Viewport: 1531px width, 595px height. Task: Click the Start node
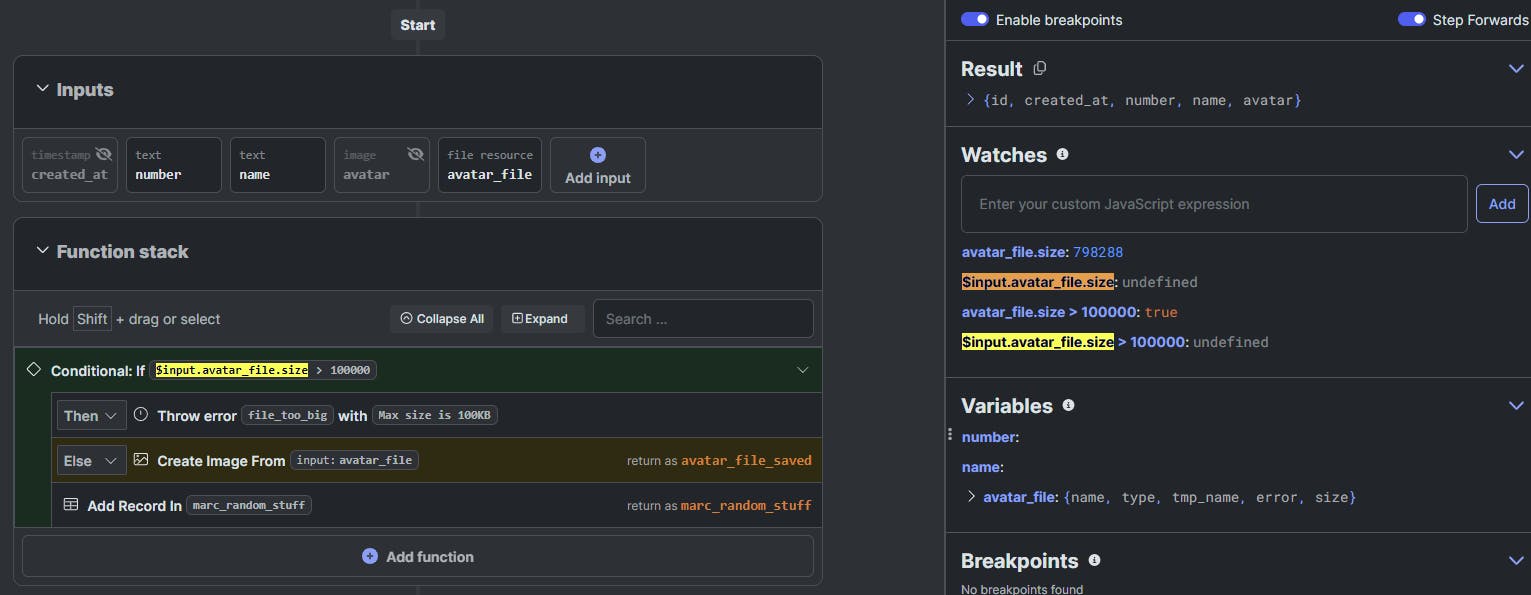tap(417, 25)
